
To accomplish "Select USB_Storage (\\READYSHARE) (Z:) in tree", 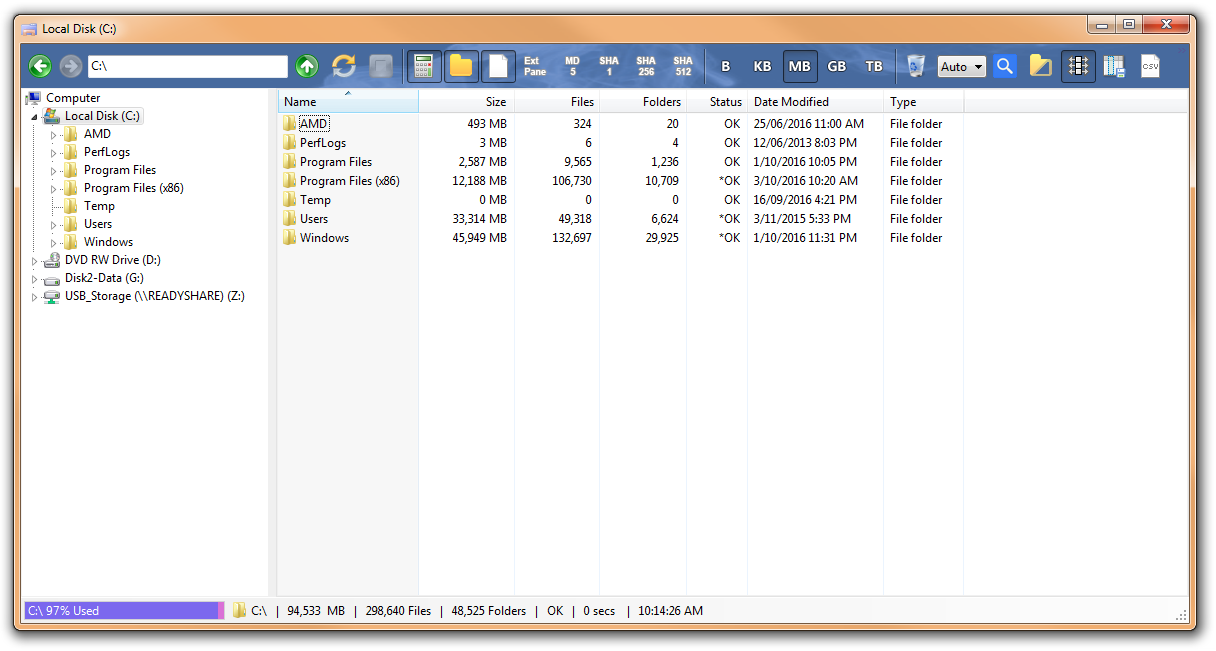I will point(155,296).
